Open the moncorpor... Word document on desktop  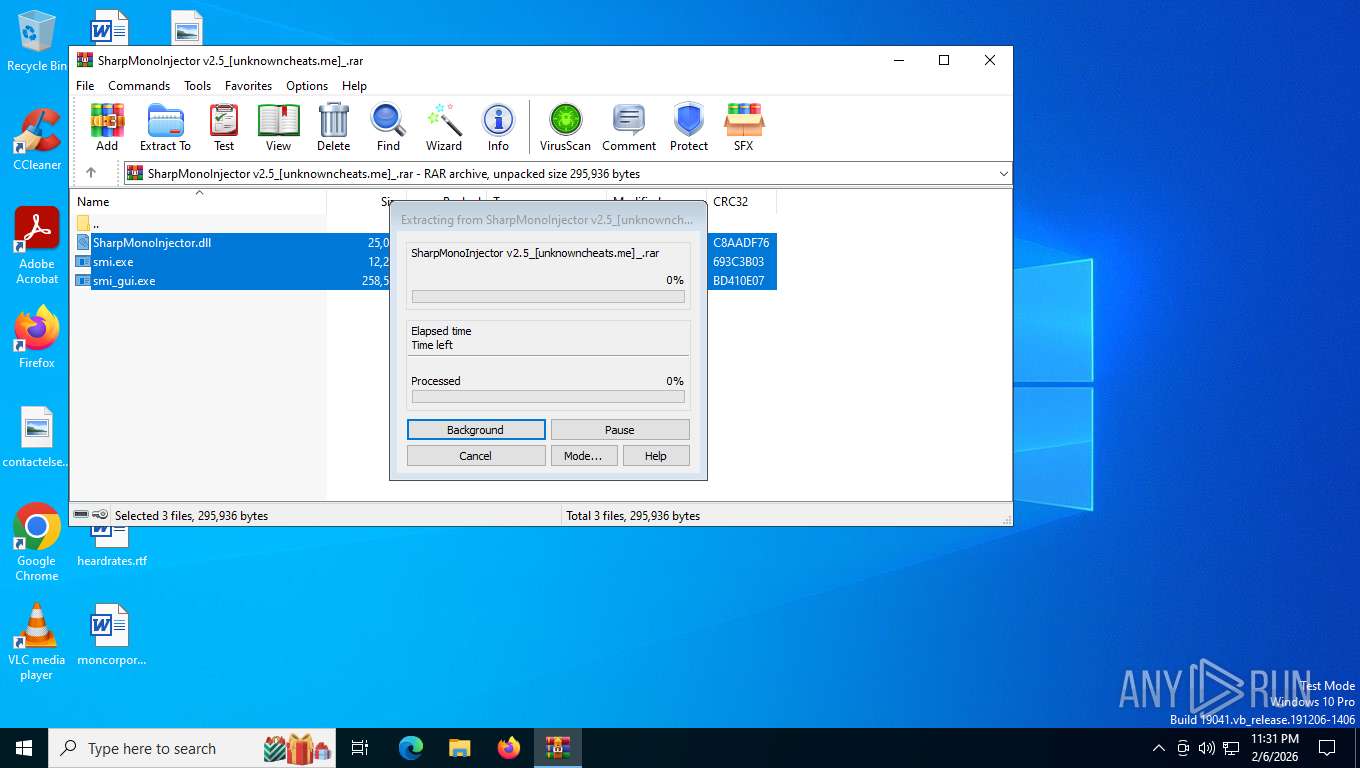click(111, 635)
